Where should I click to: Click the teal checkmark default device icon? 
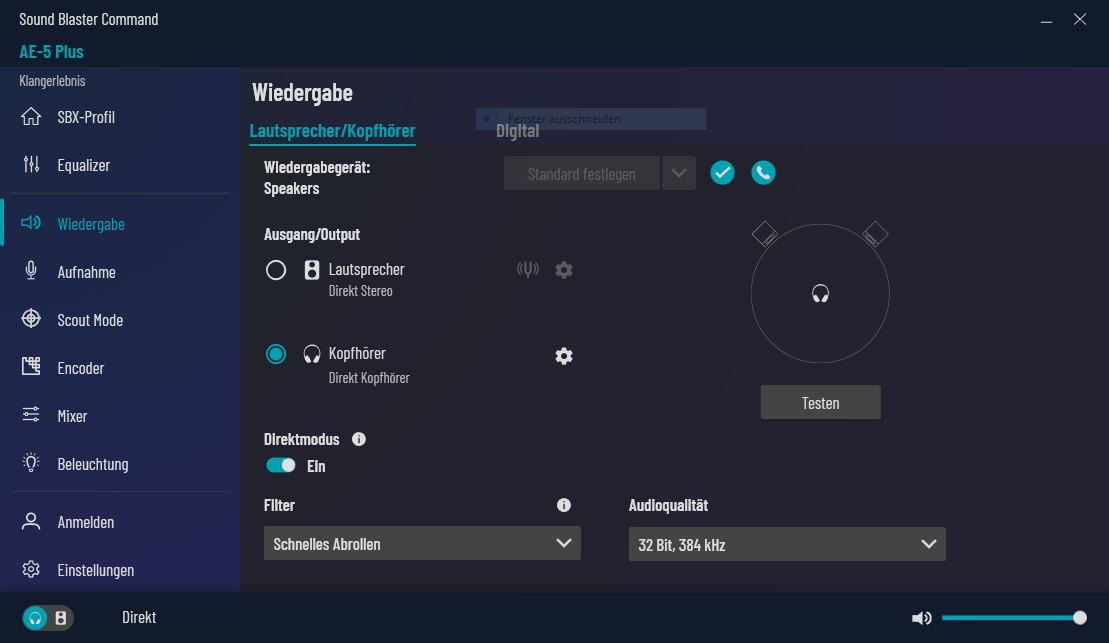pos(722,173)
